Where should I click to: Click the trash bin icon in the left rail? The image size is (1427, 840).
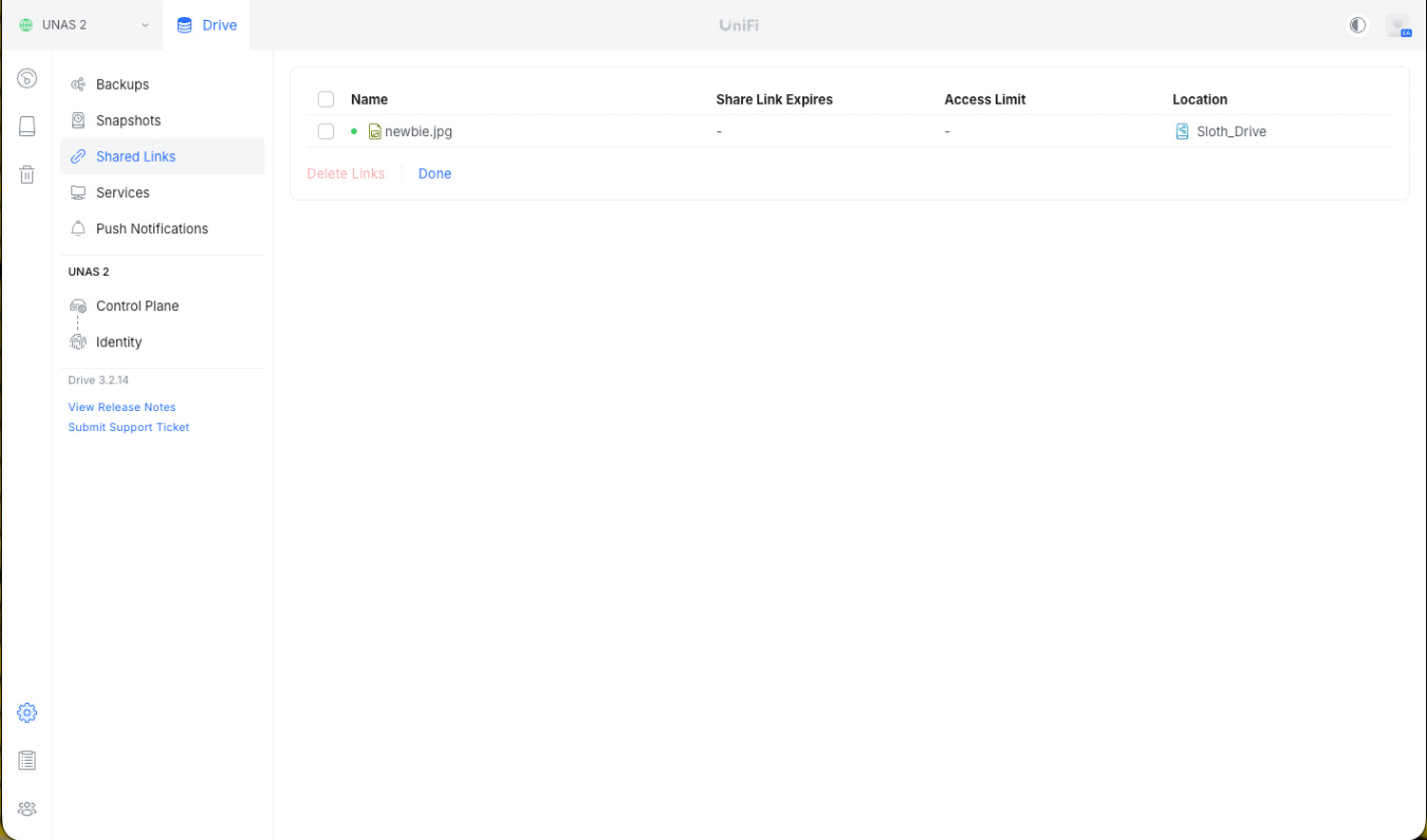point(27,174)
